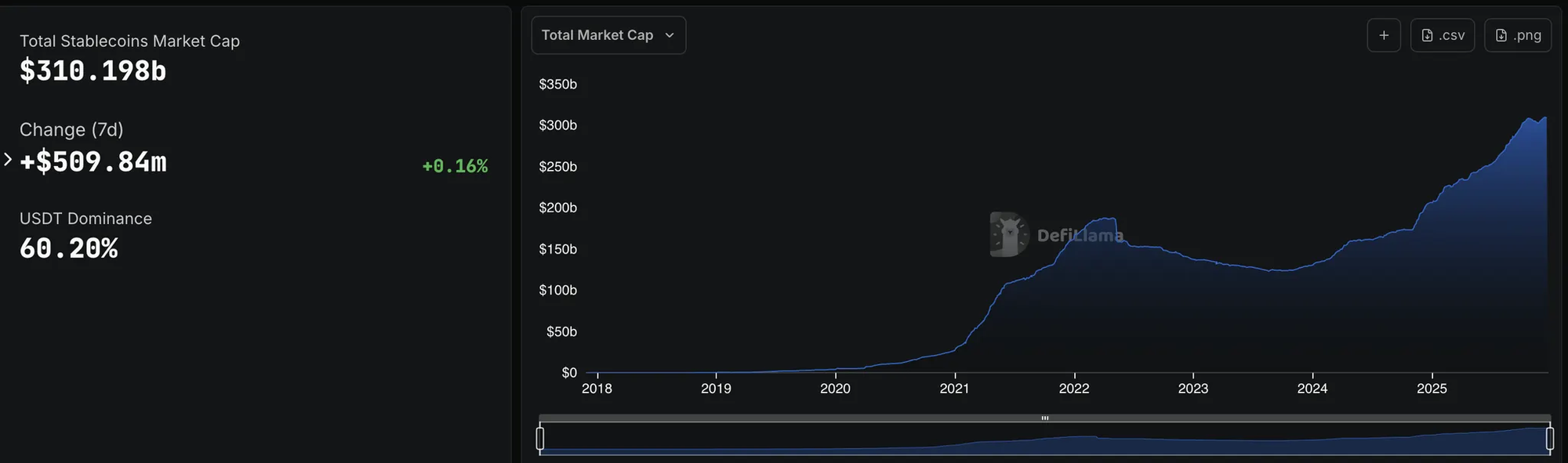The width and height of the screenshot is (1568, 463).
Task: Expand the Change (7d) row chevron
Action: point(8,160)
